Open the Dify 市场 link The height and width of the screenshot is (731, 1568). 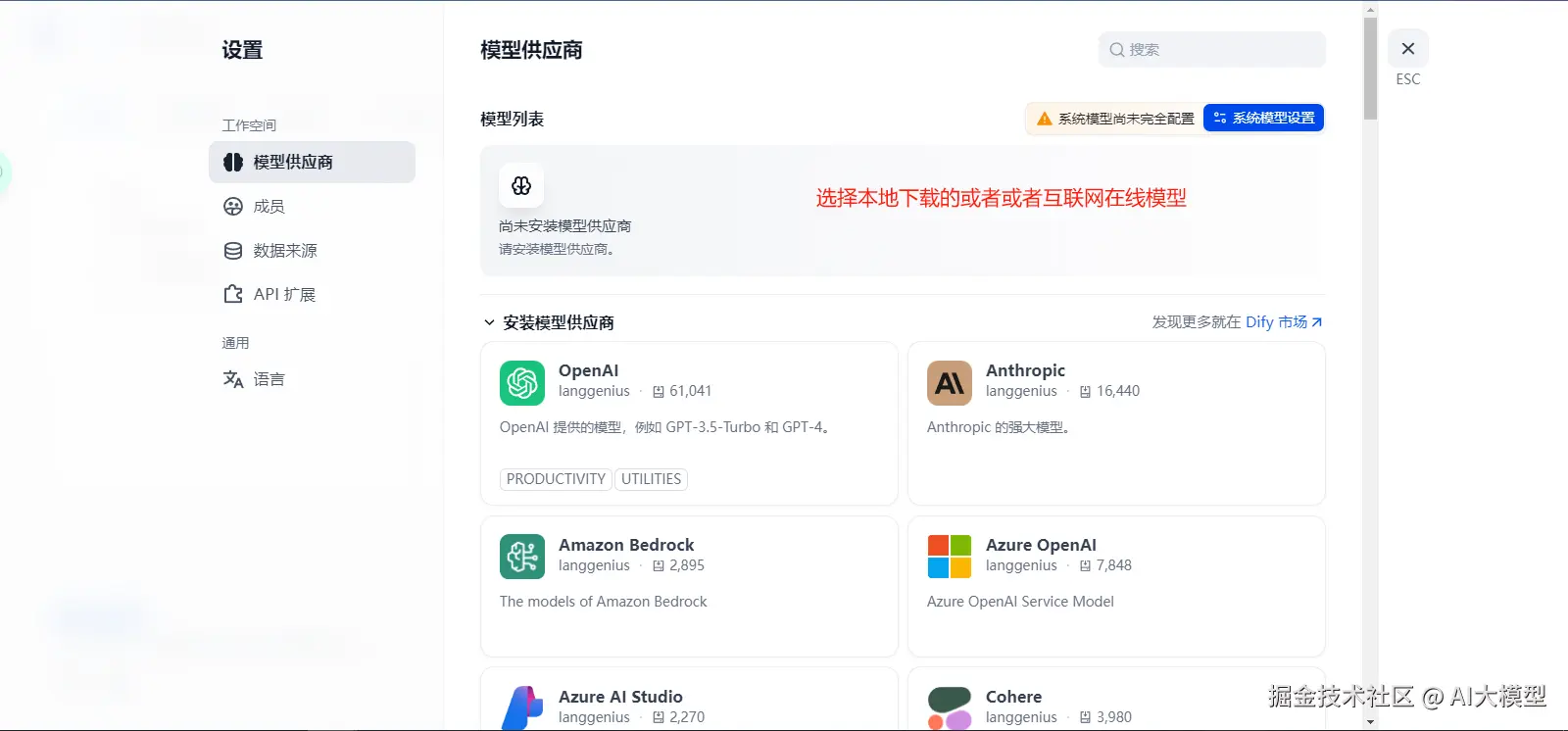[1276, 322]
